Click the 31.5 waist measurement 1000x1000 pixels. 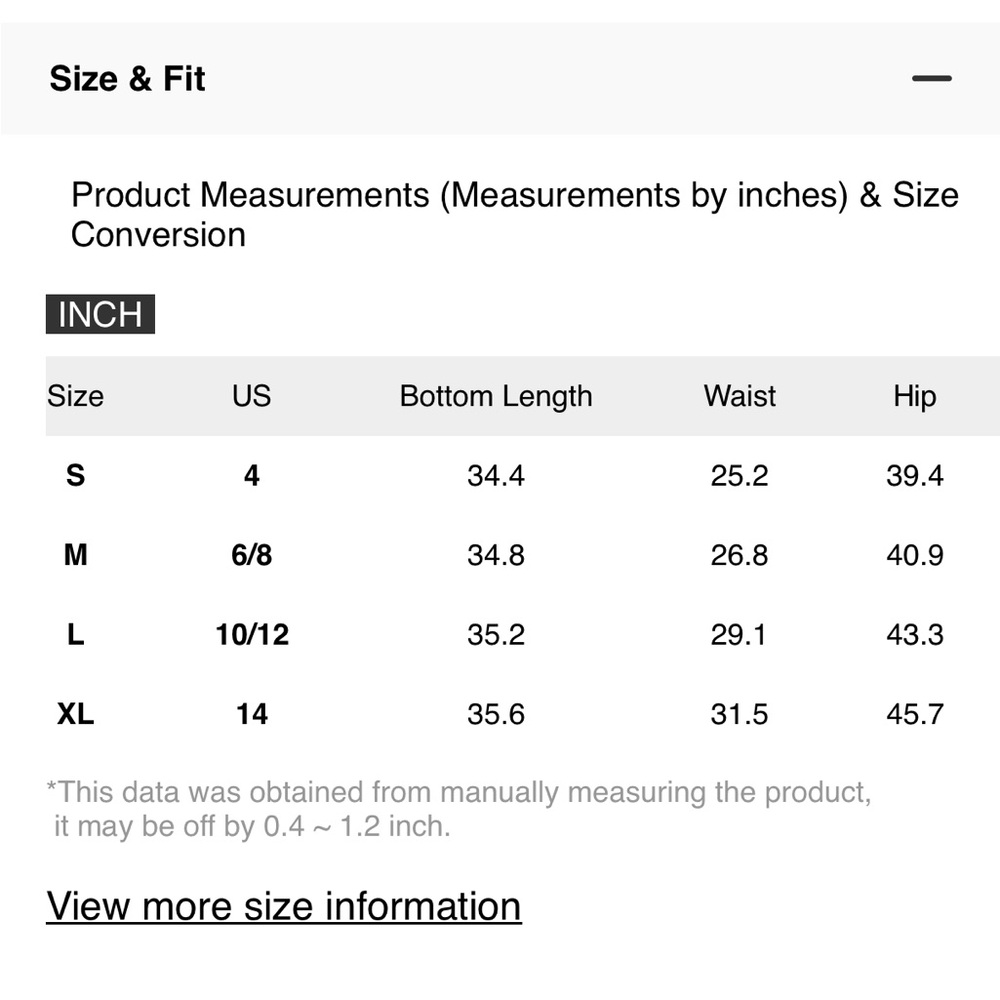739,715
